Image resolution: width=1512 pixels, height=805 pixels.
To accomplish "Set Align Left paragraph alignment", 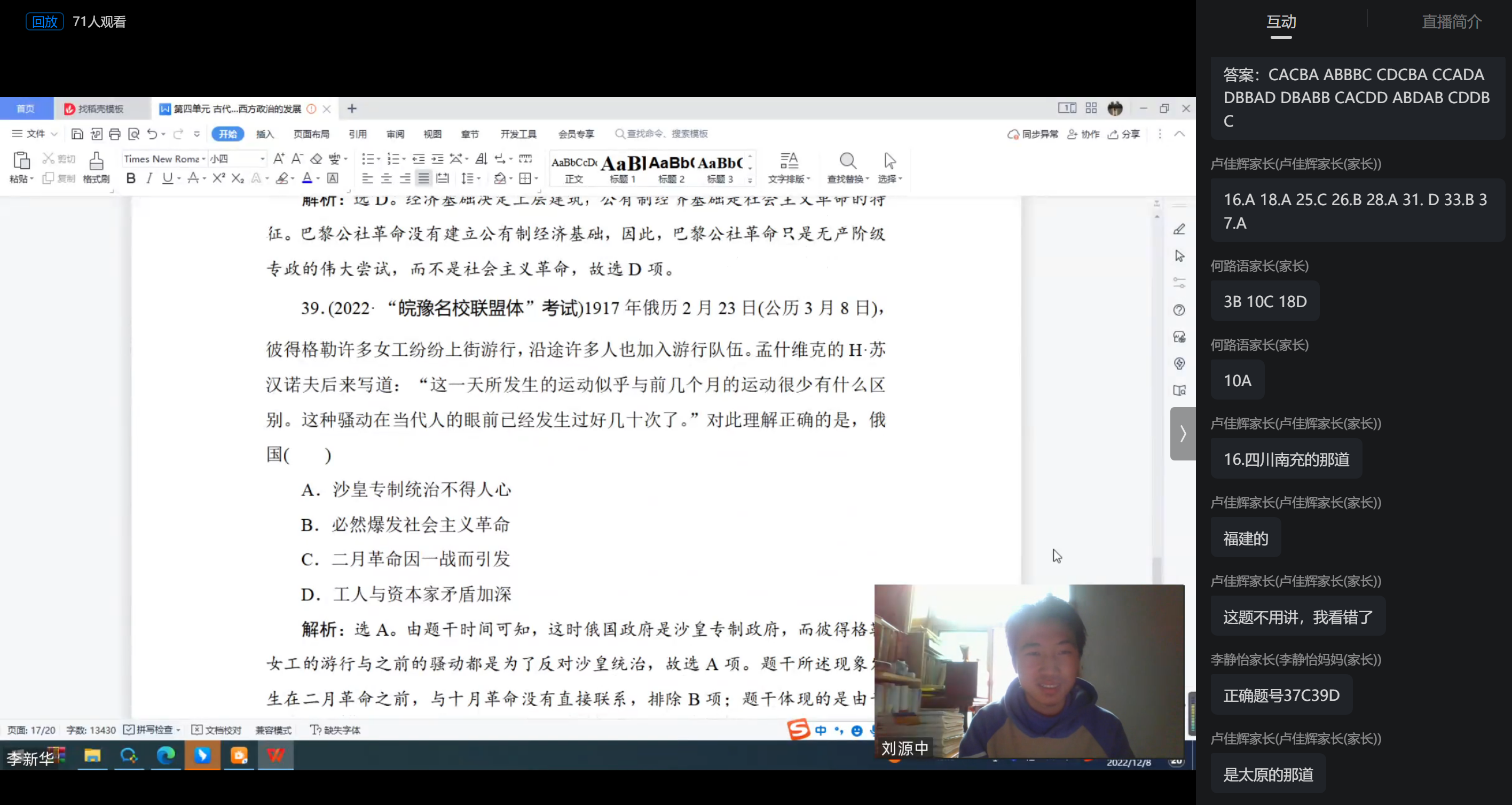I will (x=367, y=178).
